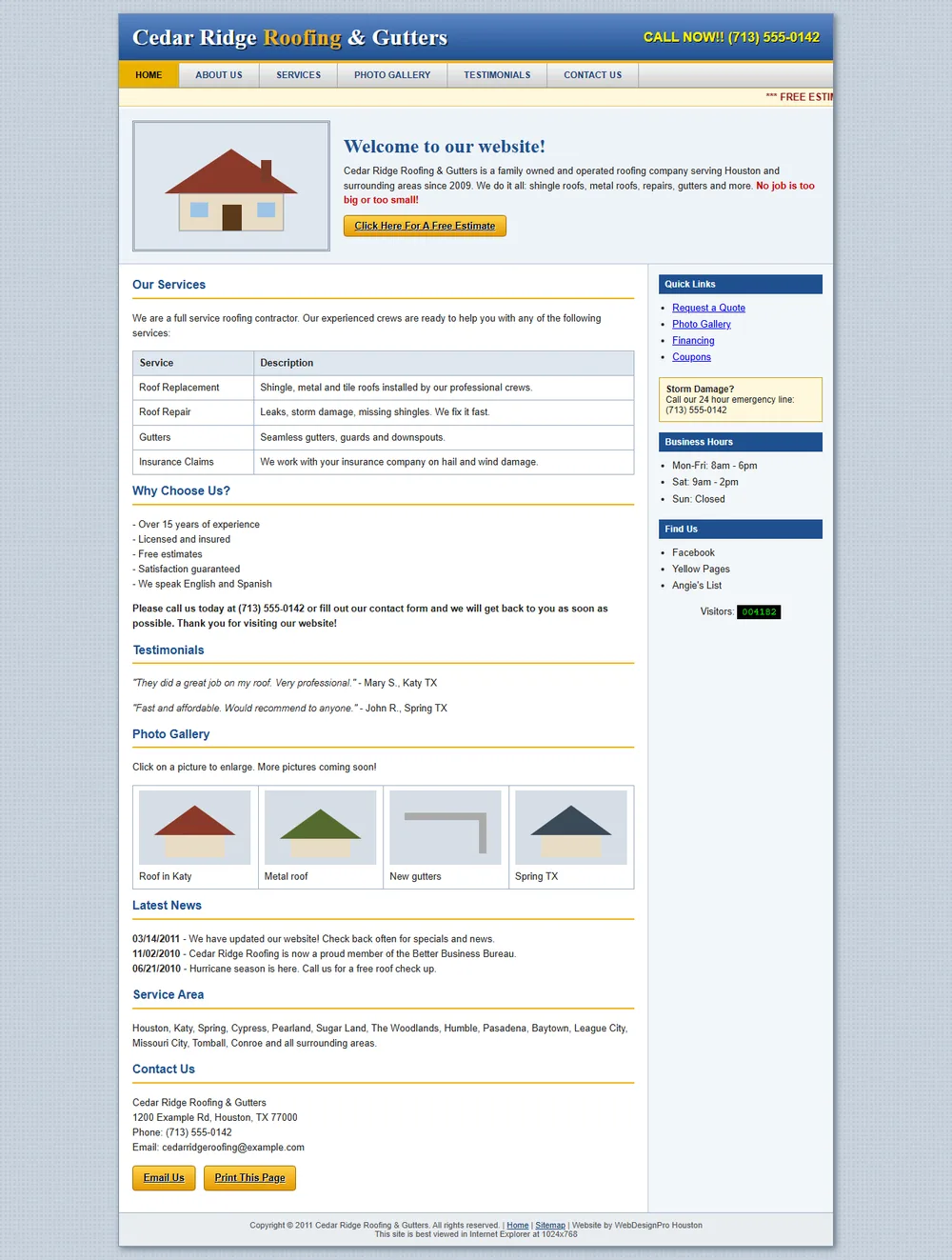Screen dimensions: 952x1260
Task: Click the Our Services heading
Action: [169, 285]
